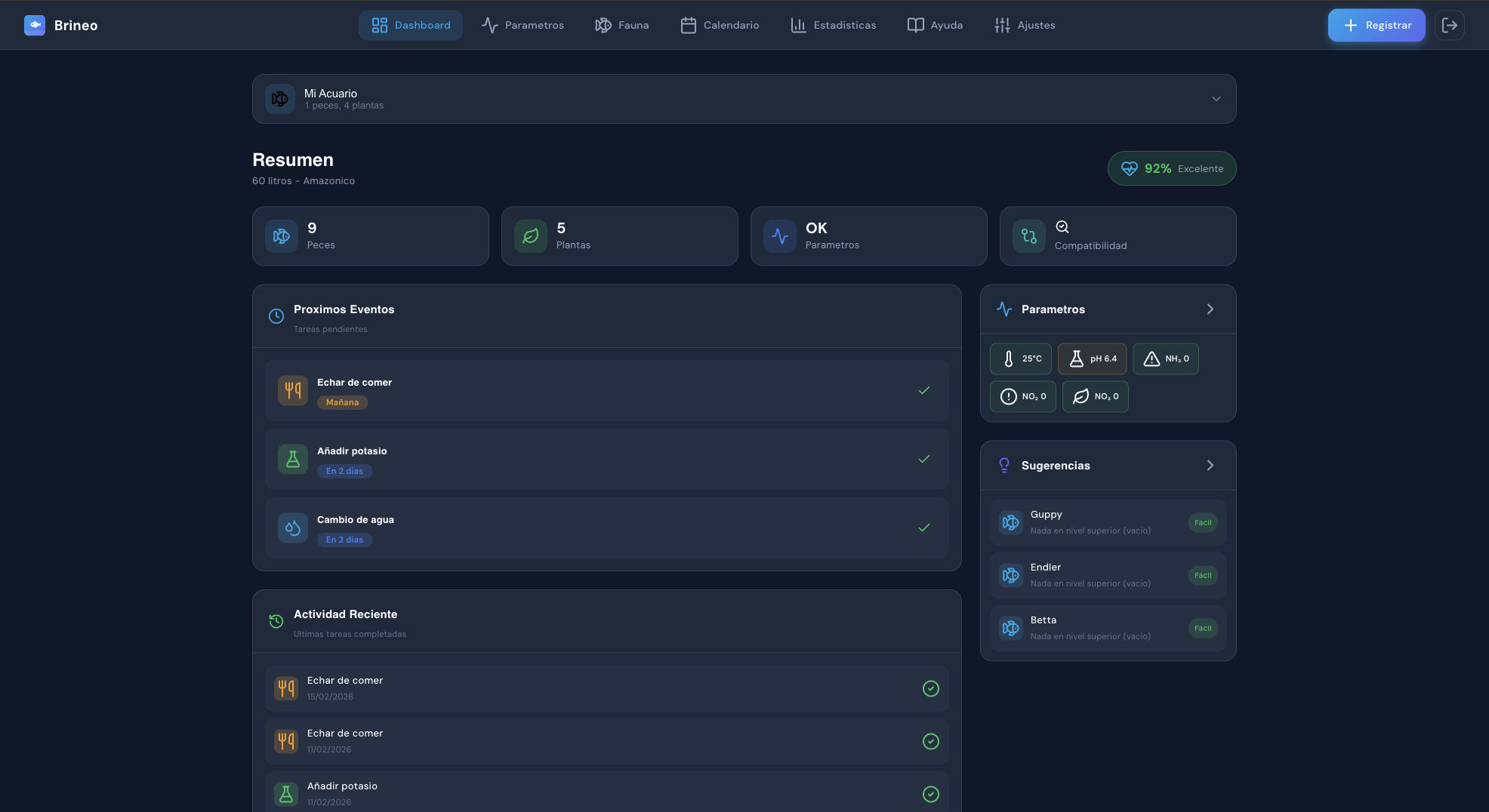Click the fish icon on the Peces card

coord(280,236)
